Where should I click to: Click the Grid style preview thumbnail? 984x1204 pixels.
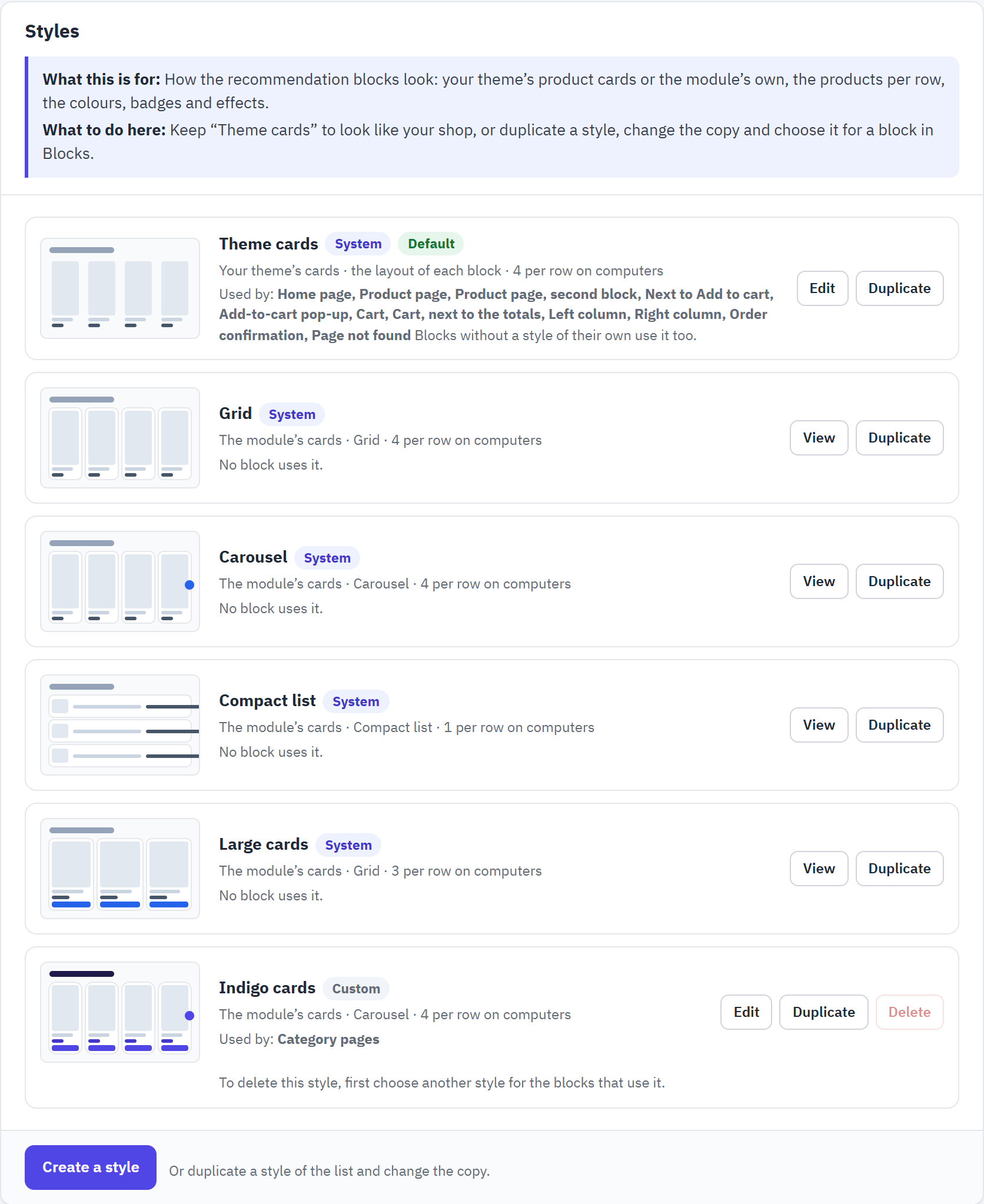coord(120,438)
